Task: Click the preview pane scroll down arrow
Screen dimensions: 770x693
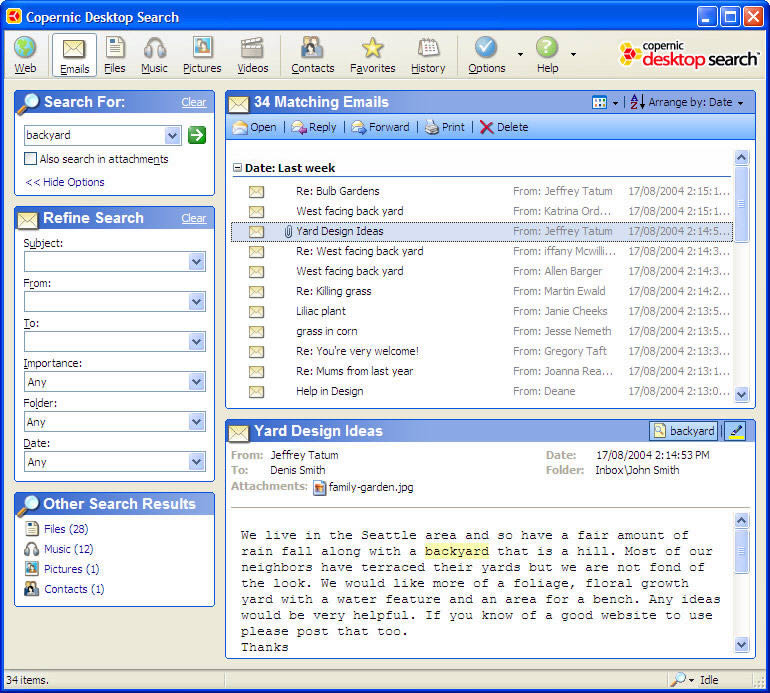Action: click(742, 644)
